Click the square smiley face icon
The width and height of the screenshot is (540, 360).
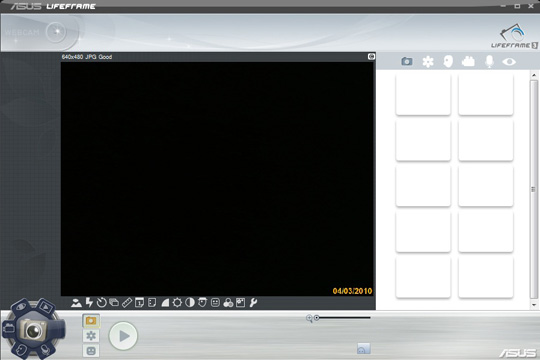pos(215,302)
